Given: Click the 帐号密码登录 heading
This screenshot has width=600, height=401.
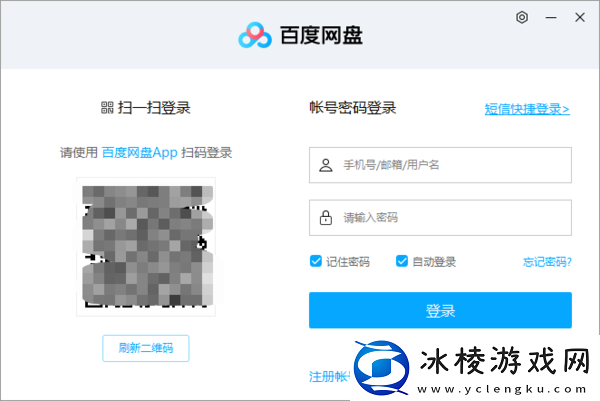Looking at the screenshot, I should tap(352, 108).
